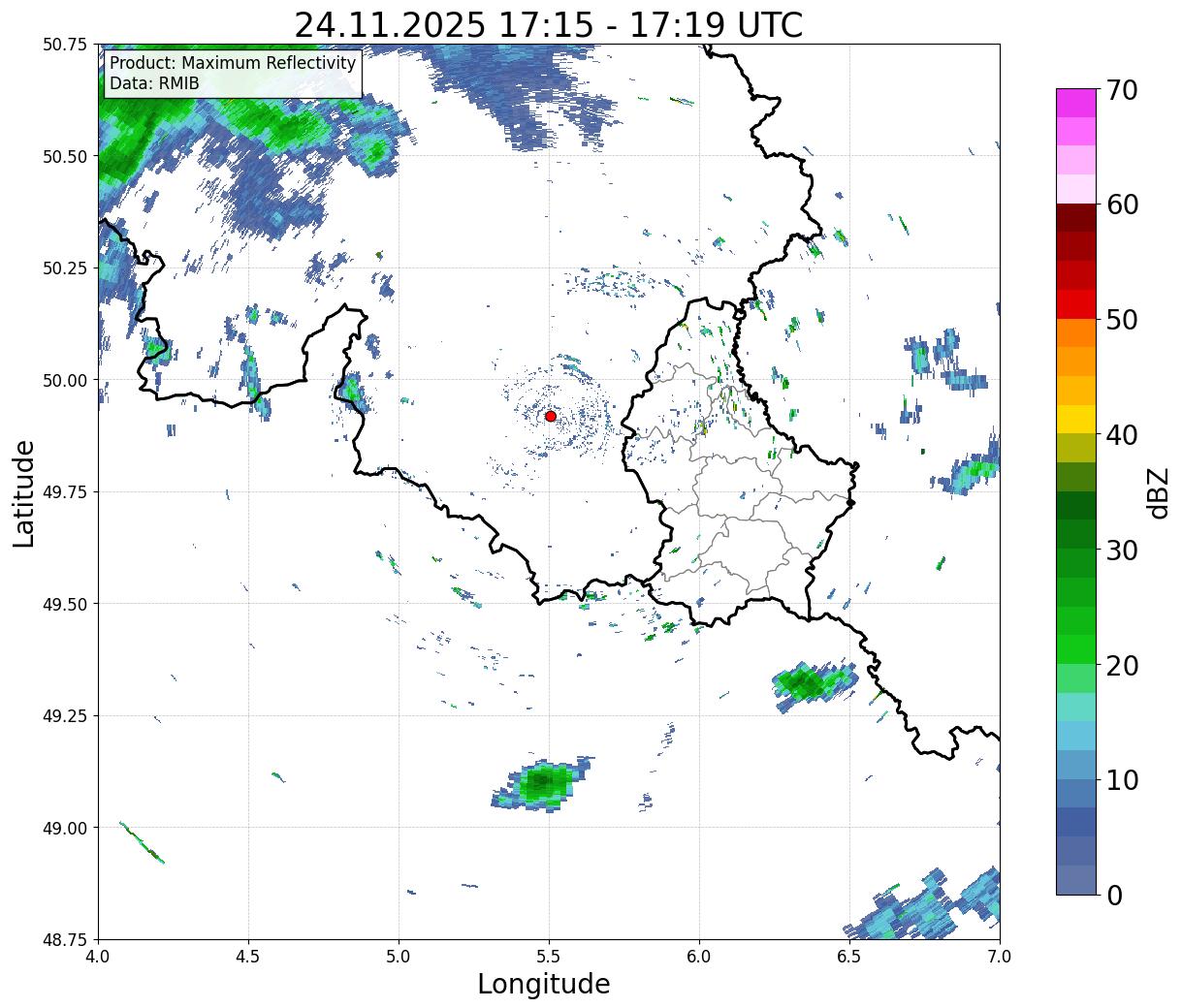Viewport: 1182px width, 1008px height.
Task: Click the slate blue swatch at colorbar bottom
Action: coord(1076,879)
